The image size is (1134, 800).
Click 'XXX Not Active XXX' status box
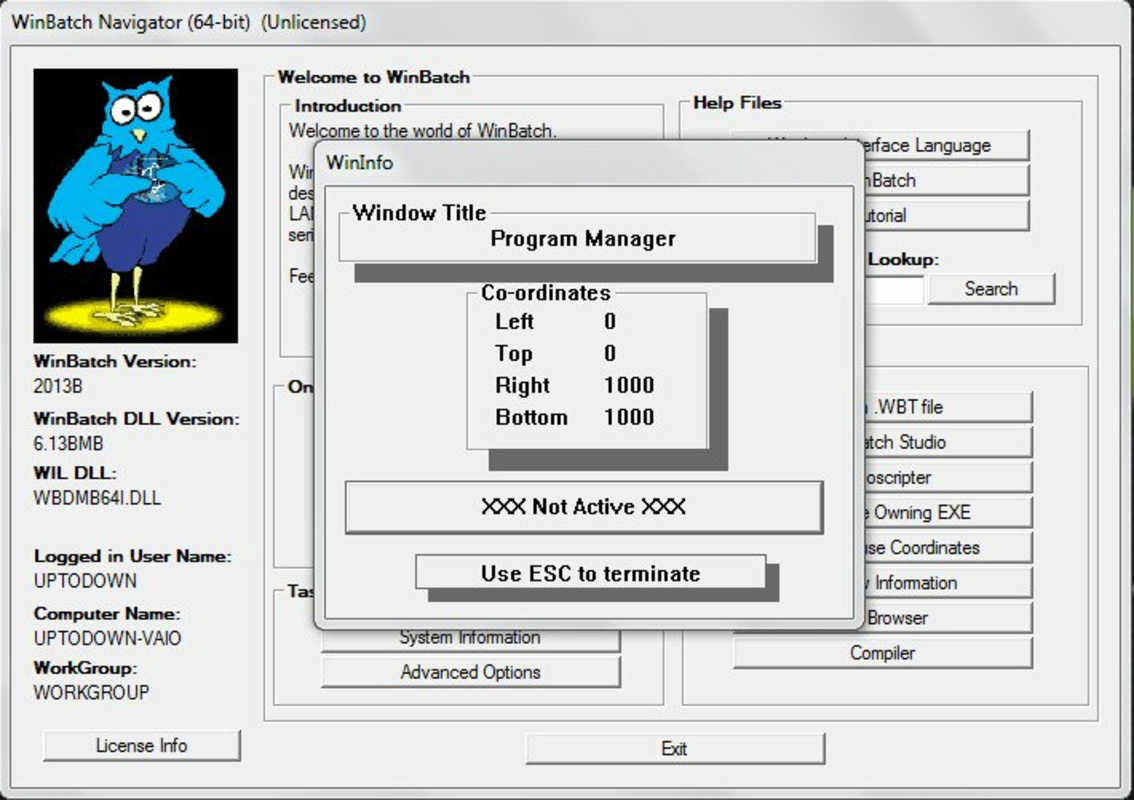coord(584,507)
